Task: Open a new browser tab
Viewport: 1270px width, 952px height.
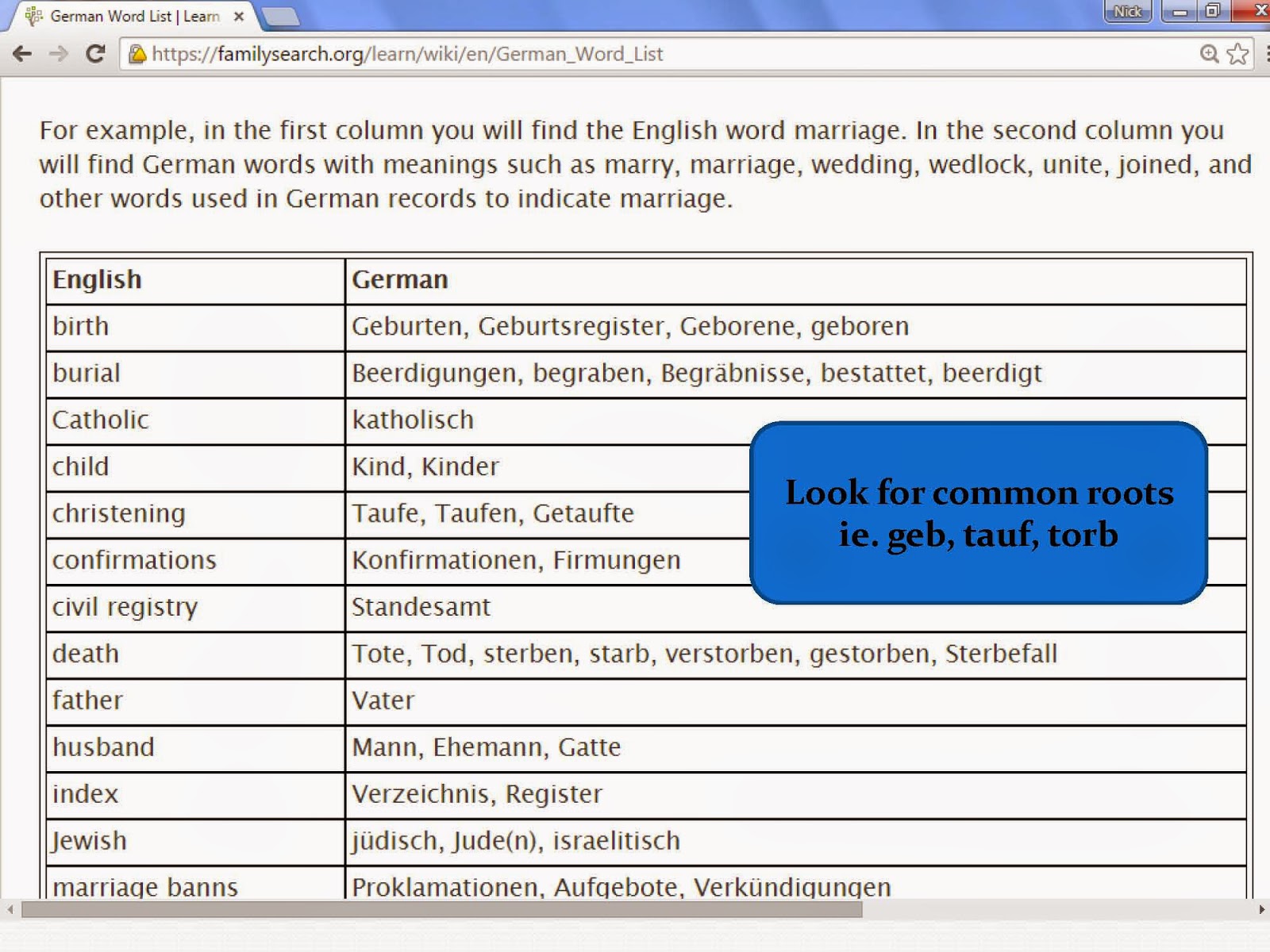Action: (279, 16)
